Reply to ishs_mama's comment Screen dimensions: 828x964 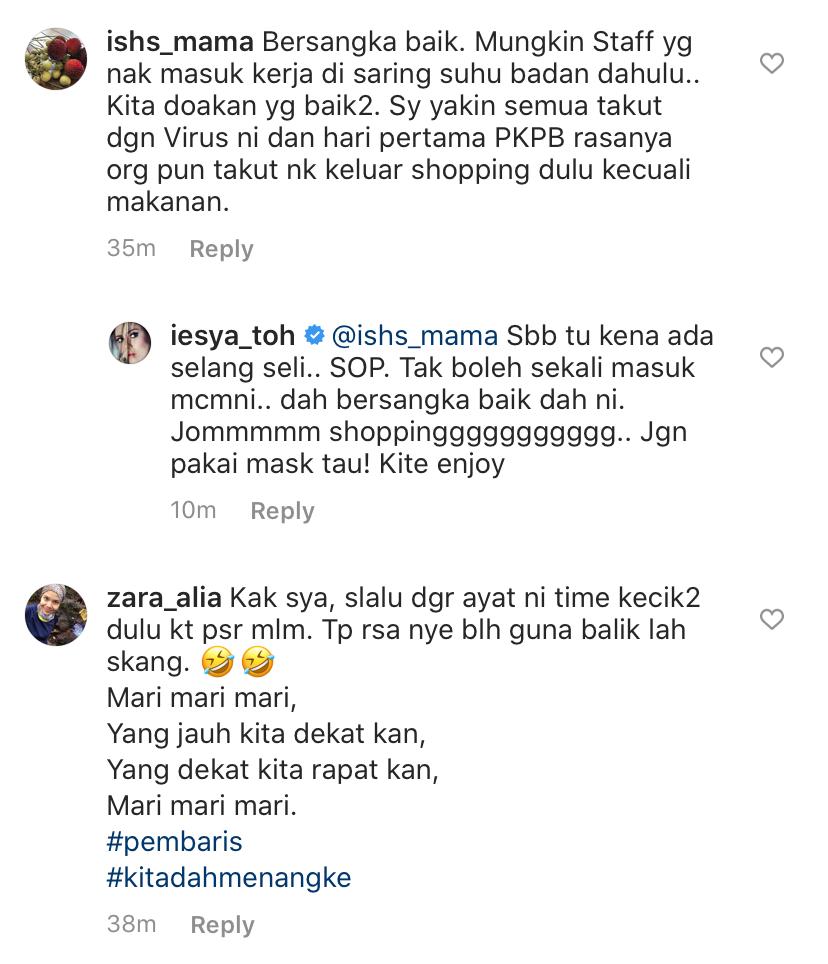pos(221,249)
